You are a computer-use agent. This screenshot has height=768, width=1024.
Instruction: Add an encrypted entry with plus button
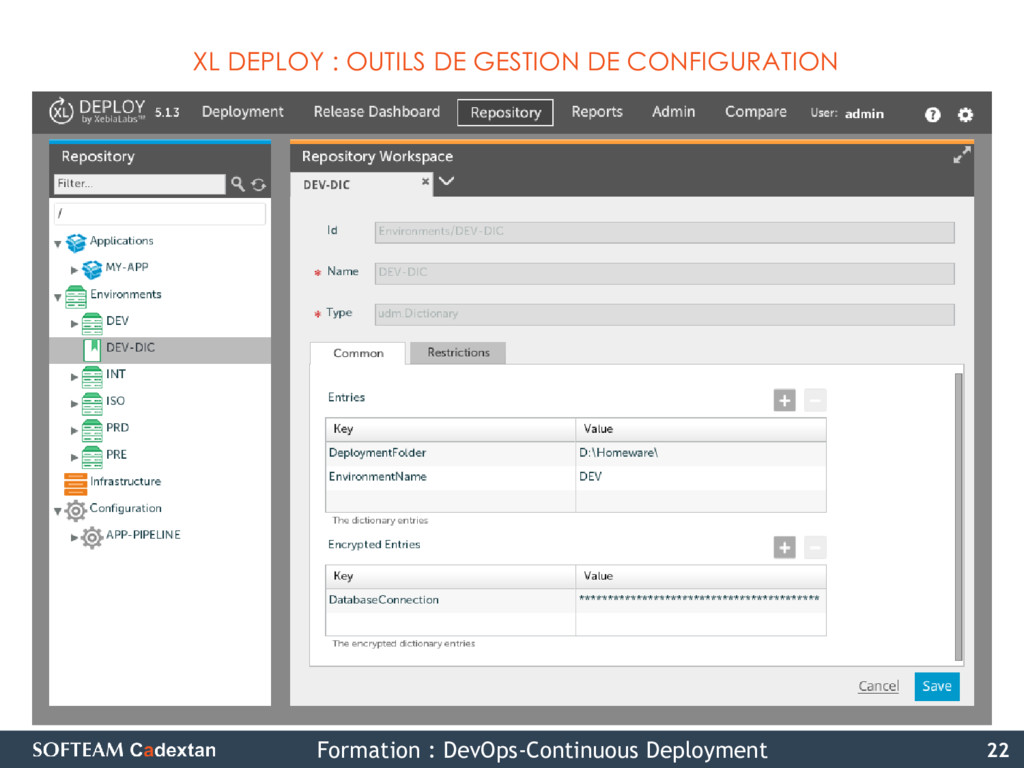[x=784, y=547]
